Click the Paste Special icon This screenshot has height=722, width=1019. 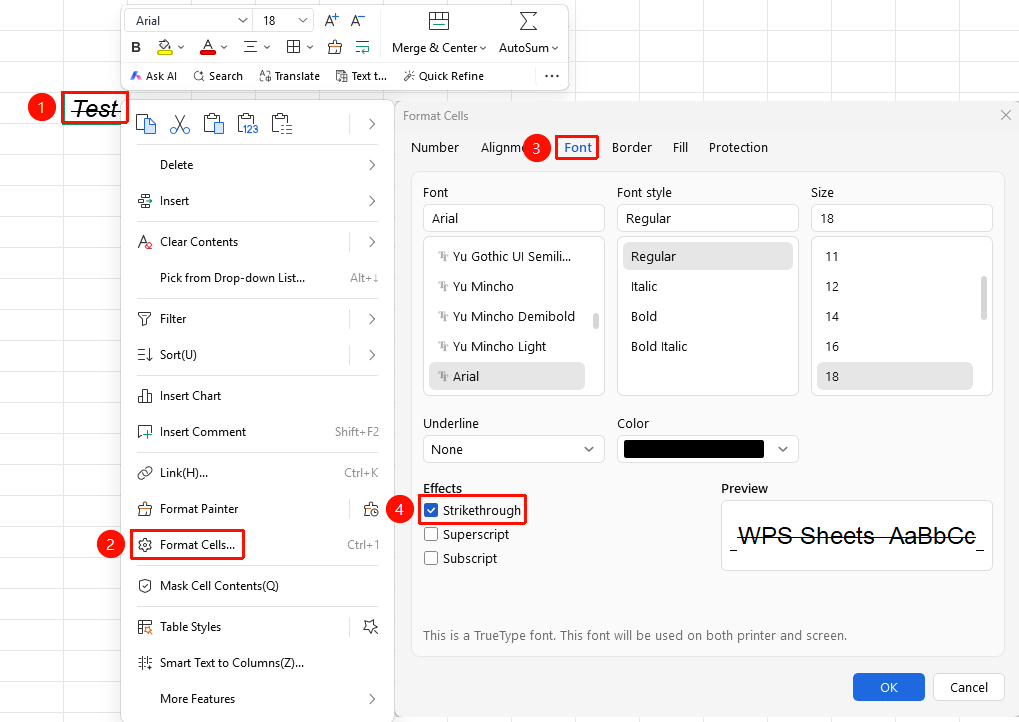(x=282, y=123)
